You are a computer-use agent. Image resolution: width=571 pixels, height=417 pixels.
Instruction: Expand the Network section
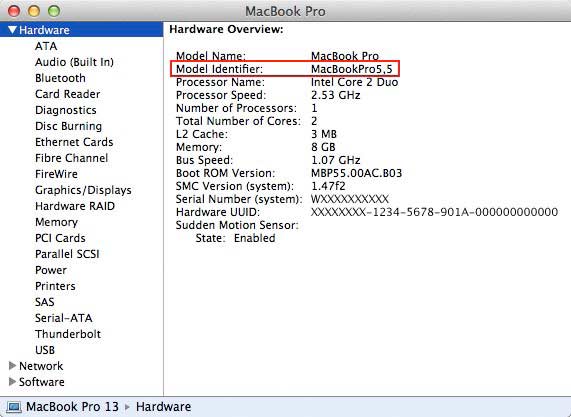(x=12, y=366)
